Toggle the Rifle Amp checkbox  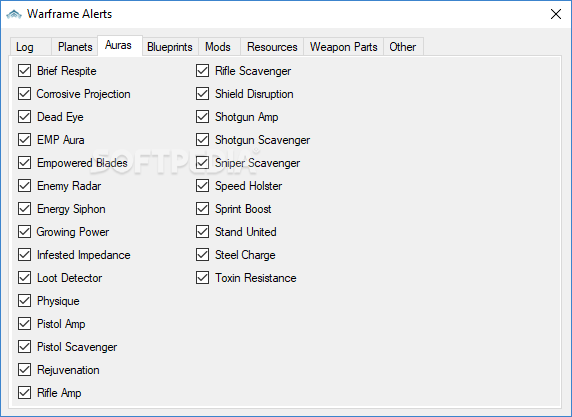coord(24,393)
